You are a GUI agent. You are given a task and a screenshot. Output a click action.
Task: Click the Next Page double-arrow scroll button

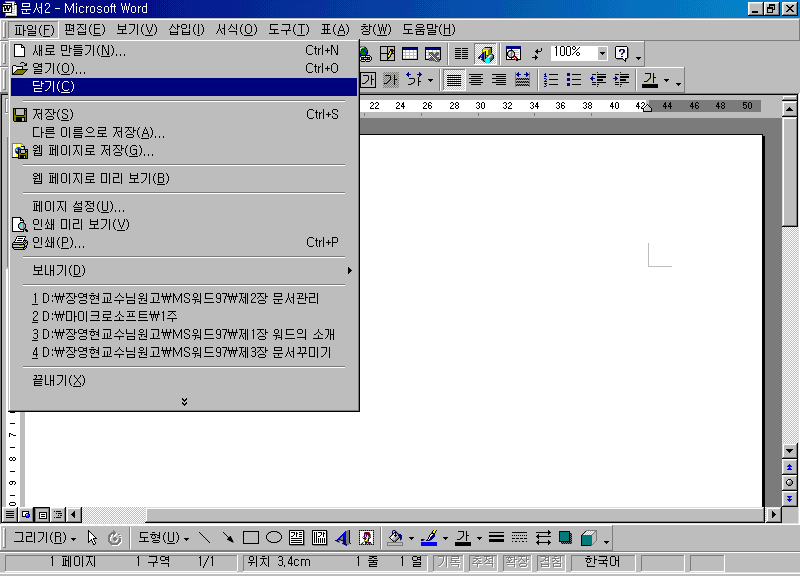click(x=789, y=498)
